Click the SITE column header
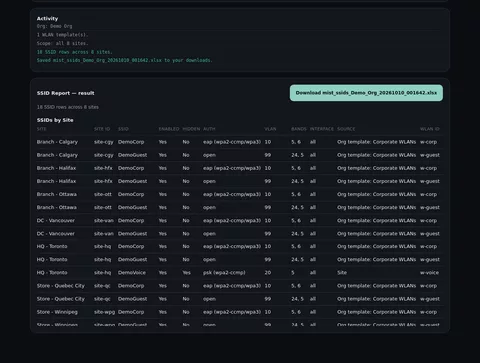The image size is (480, 363). point(42,129)
